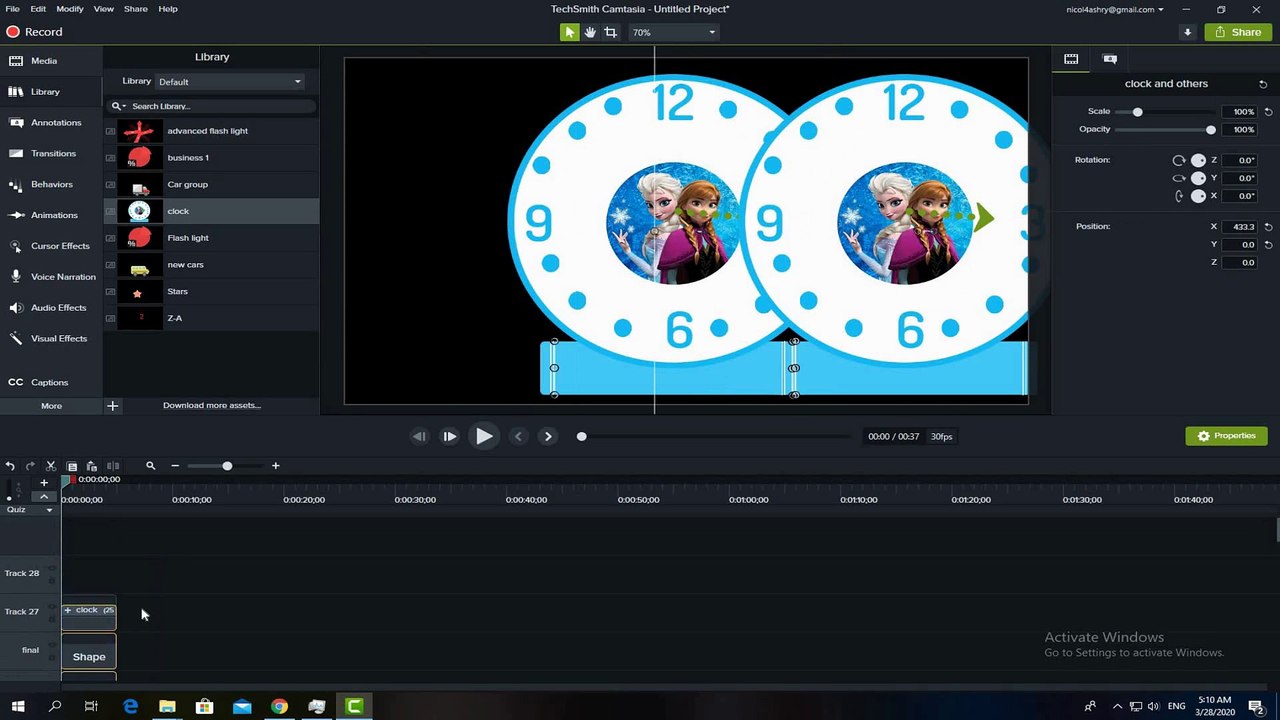Open the Help menu
1280x720 pixels.
(x=168, y=9)
